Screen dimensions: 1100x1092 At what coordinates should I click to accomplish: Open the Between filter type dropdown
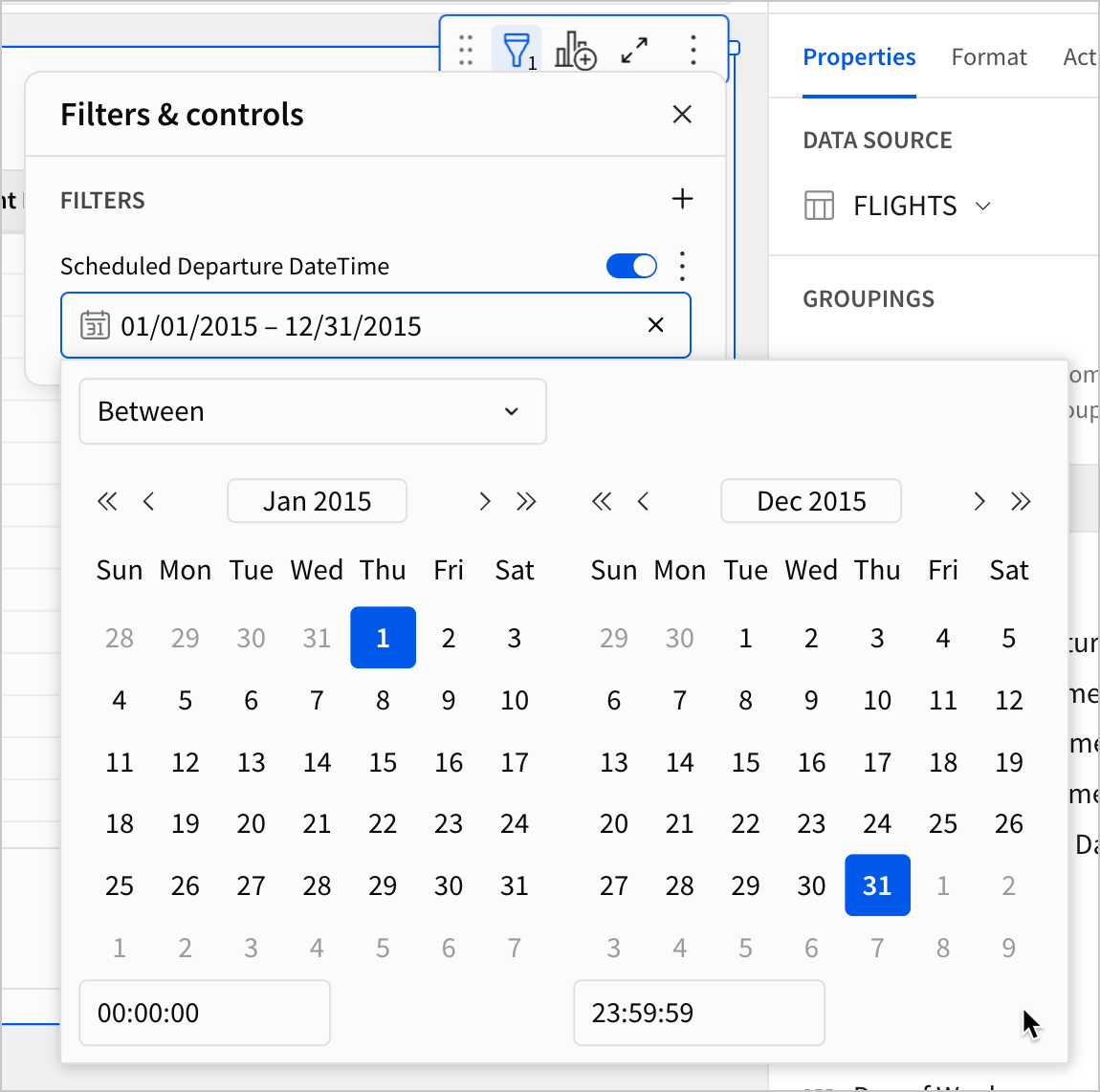[x=312, y=411]
